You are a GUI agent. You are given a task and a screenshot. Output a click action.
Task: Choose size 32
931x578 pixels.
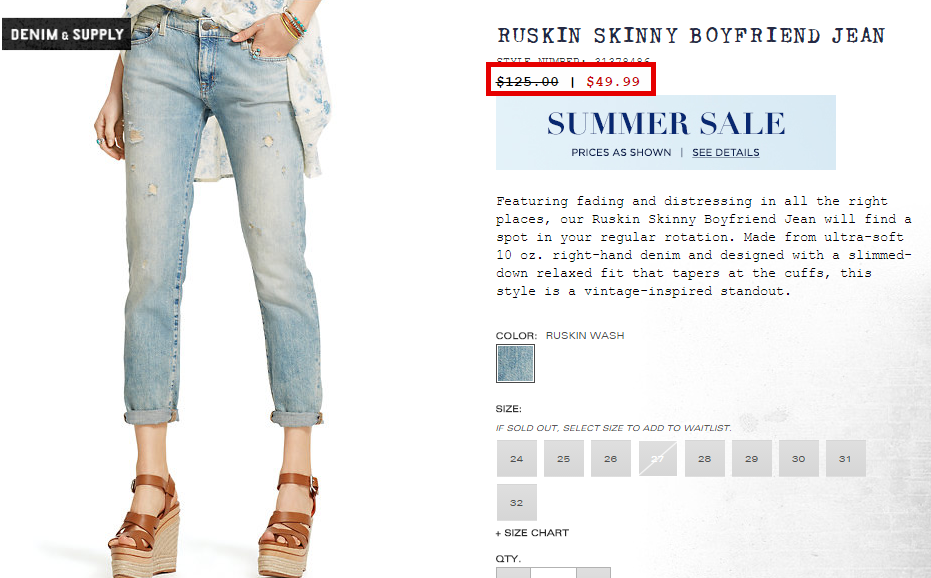point(517,503)
